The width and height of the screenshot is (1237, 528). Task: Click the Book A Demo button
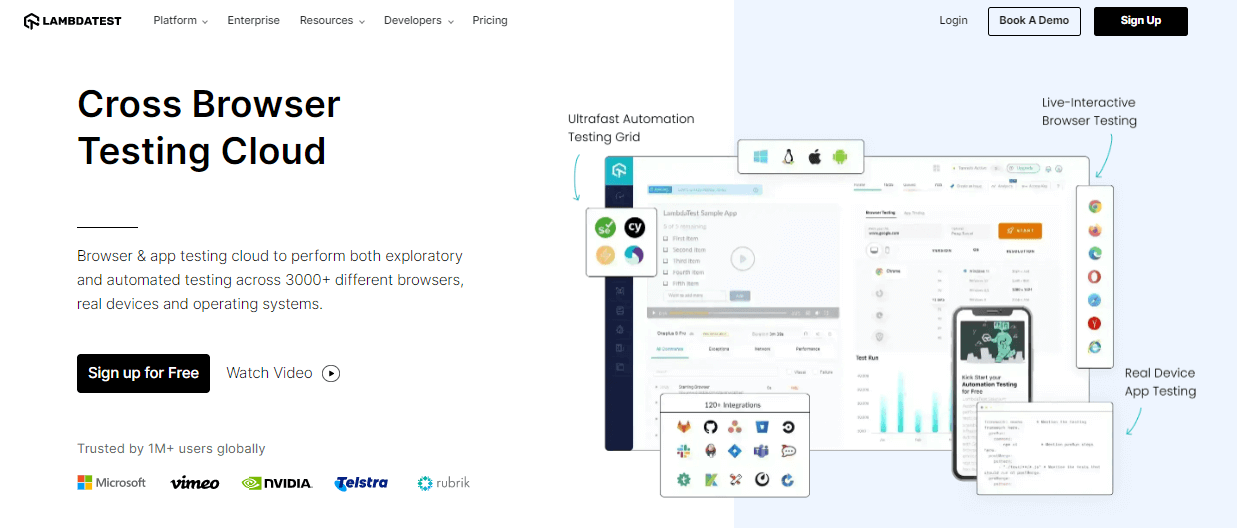click(x=1034, y=21)
